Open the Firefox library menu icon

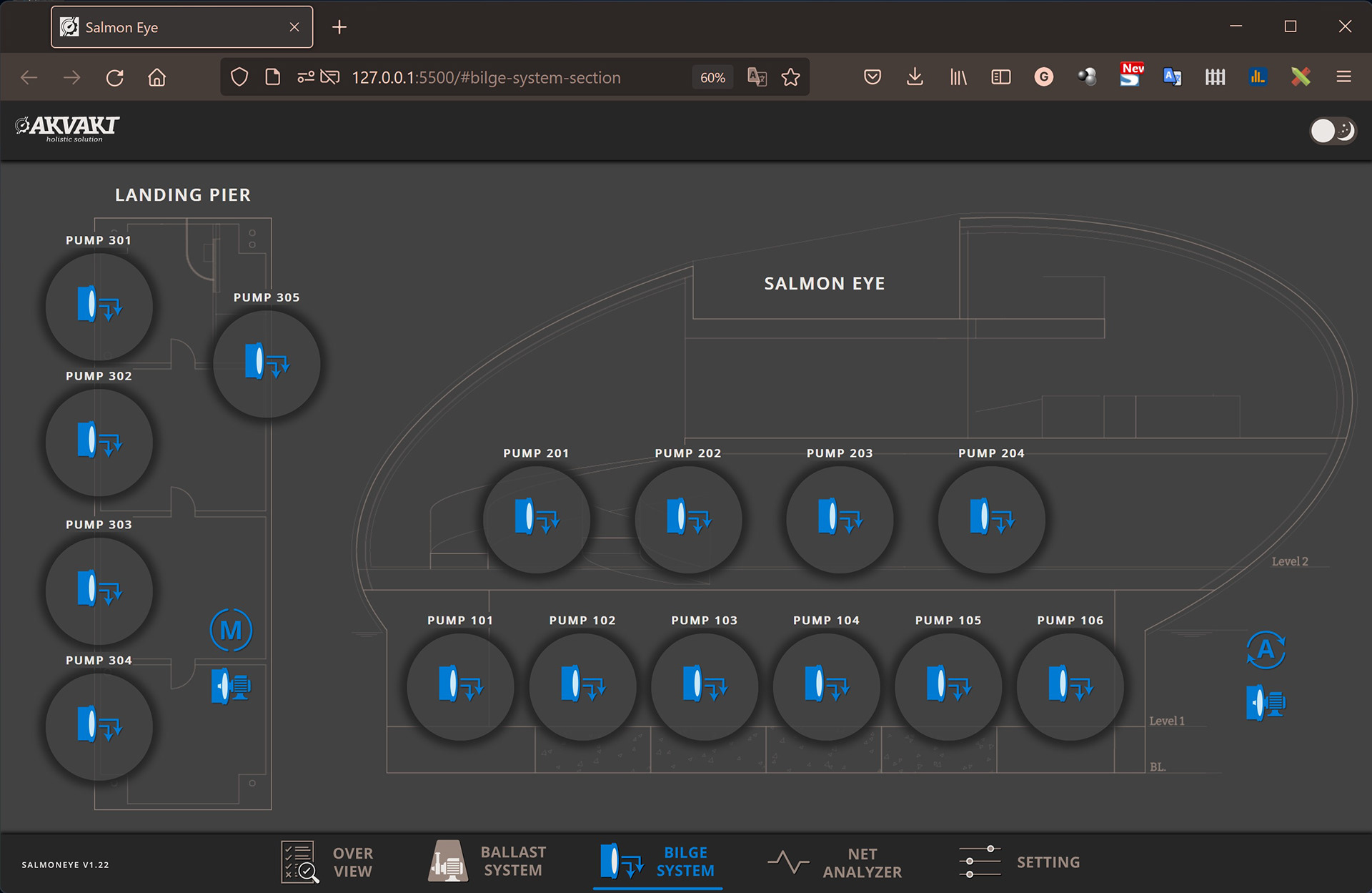click(958, 77)
